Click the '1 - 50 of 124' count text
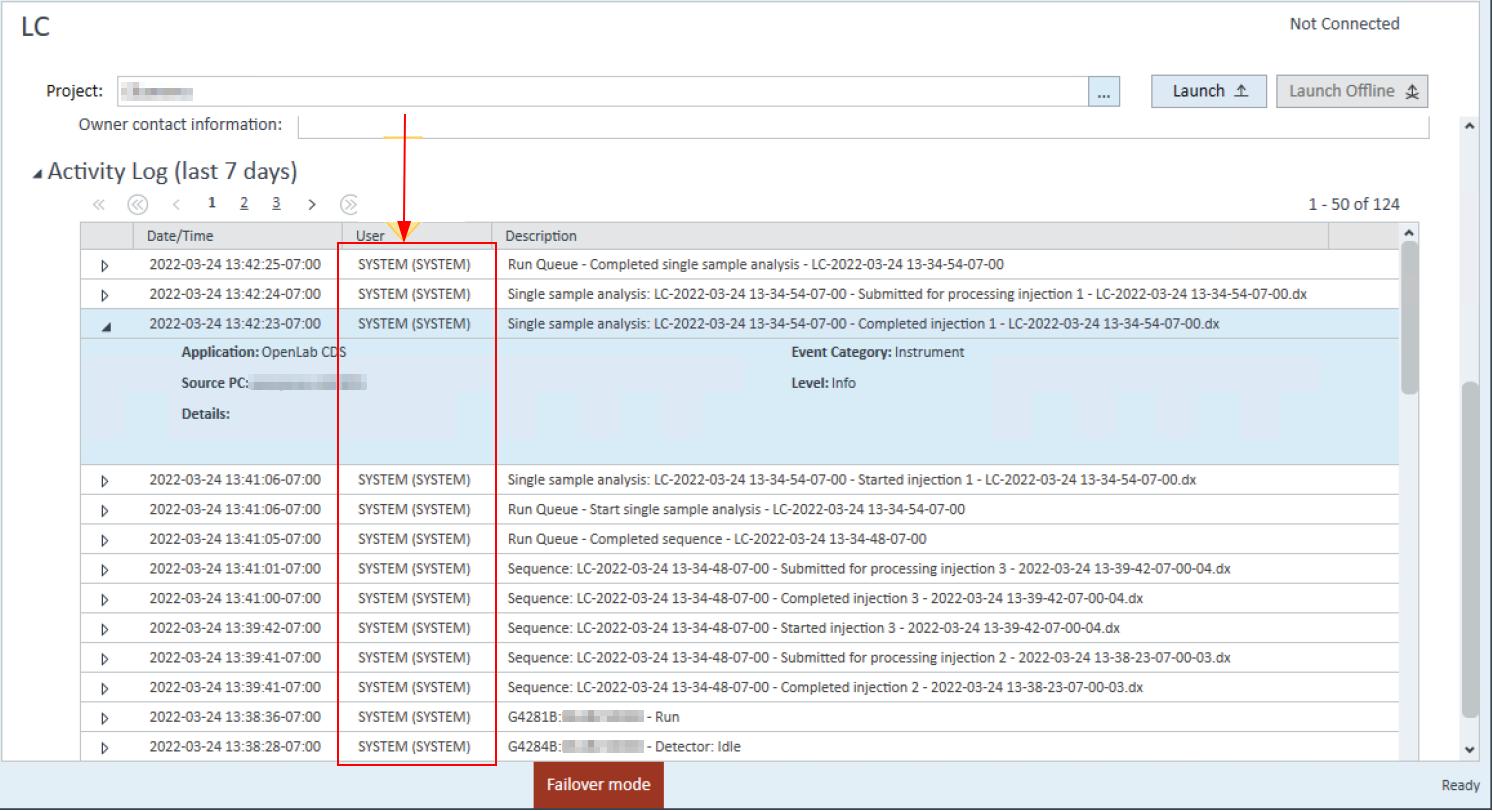Image resolution: width=1493 pixels, height=811 pixels. tap(1354, 205)
